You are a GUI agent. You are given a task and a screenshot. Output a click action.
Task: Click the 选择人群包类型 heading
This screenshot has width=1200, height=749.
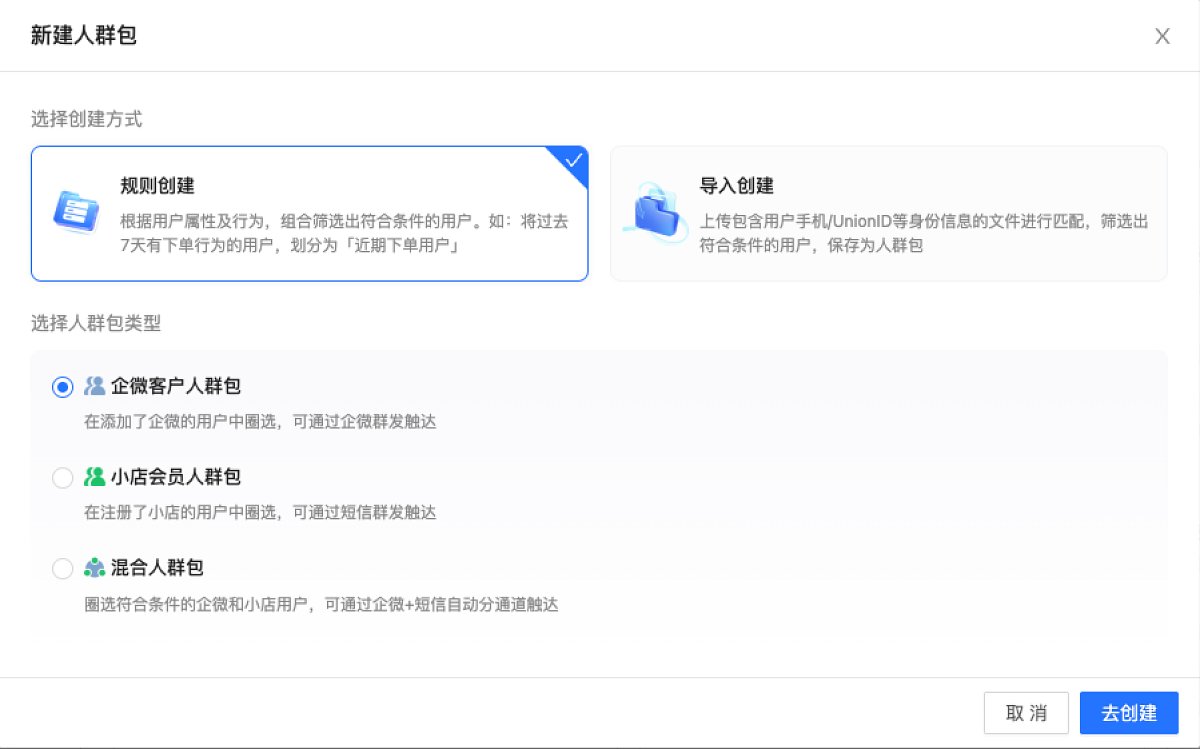[96, 323]
